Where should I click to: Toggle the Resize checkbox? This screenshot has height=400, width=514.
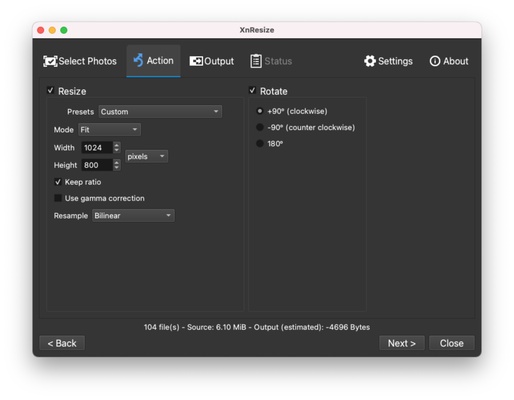[x=50, y=91]
